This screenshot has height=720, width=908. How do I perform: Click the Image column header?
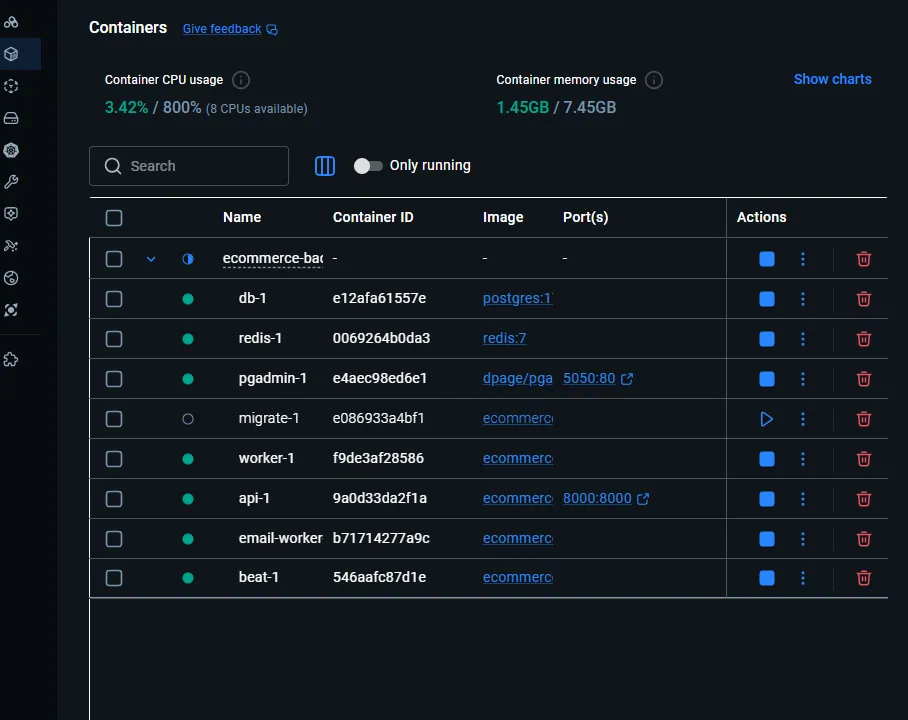coord(503,217)
